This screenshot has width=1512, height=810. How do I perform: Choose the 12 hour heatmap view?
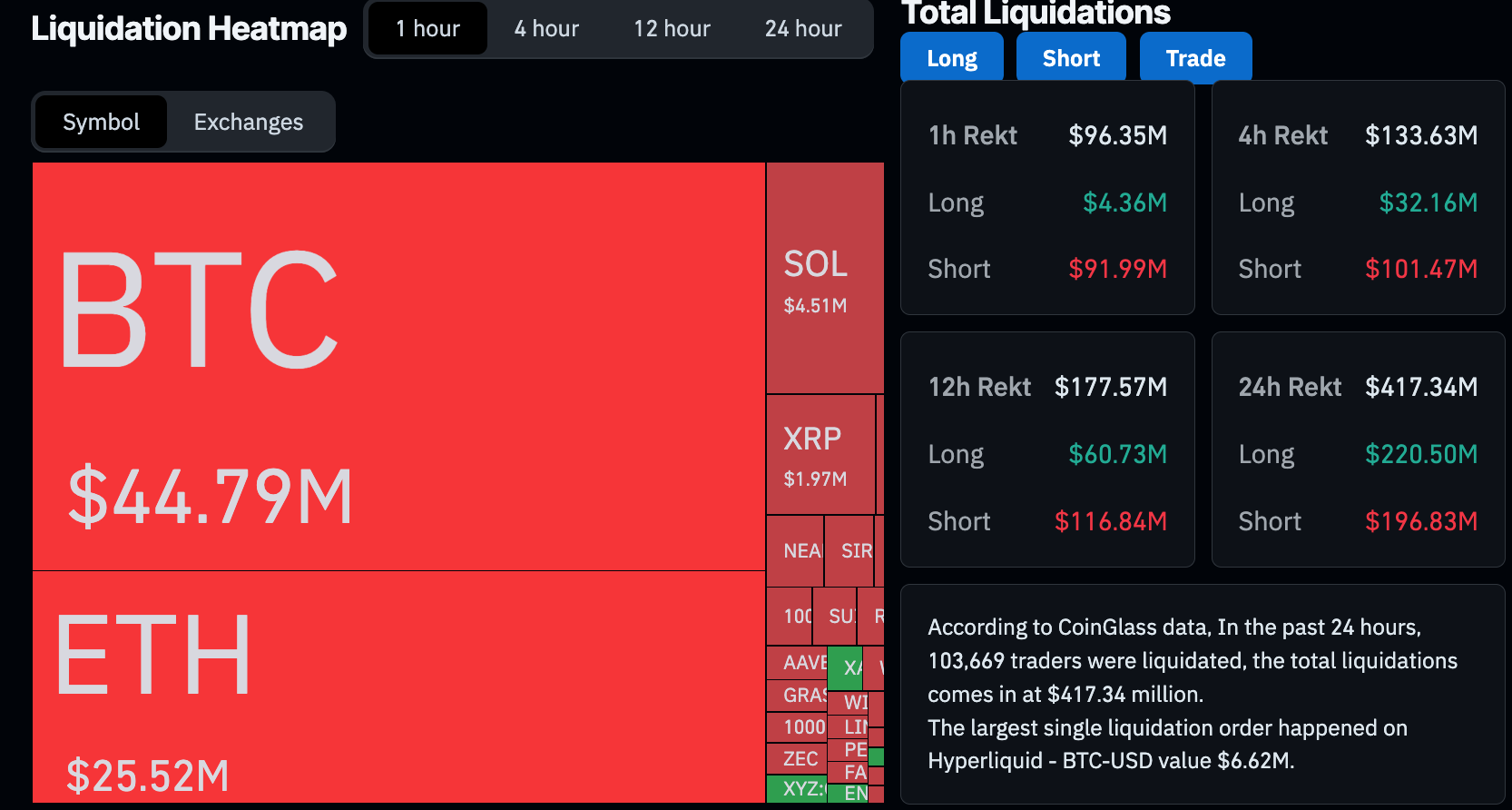coord(672,29)
